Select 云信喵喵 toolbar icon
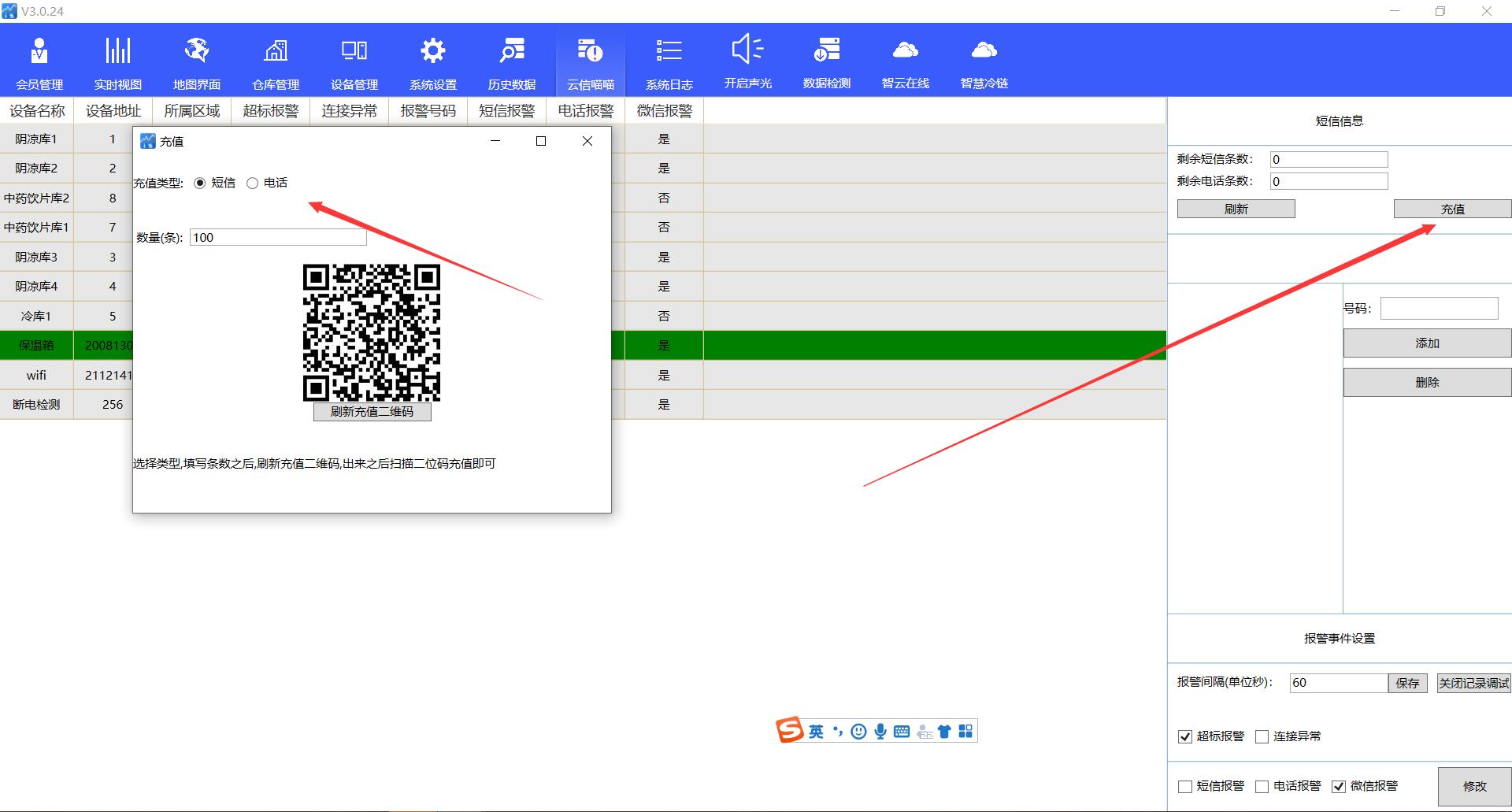The width and height of the screenshot is (1512, 812). [591, 63]
